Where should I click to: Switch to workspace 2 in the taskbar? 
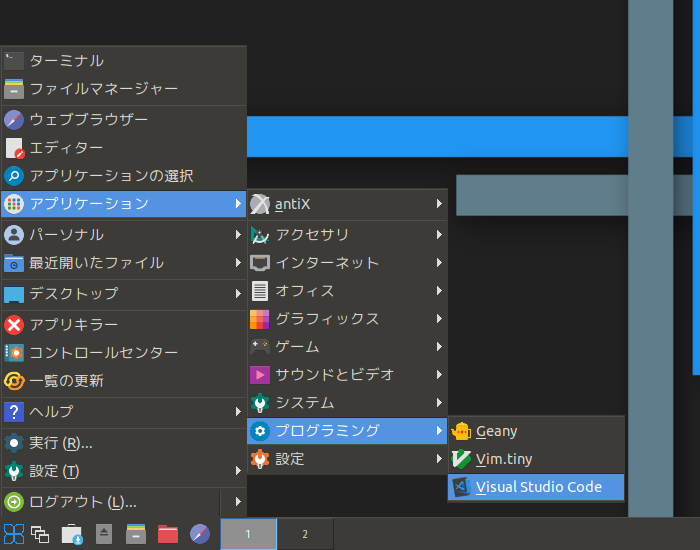(305, 534)
